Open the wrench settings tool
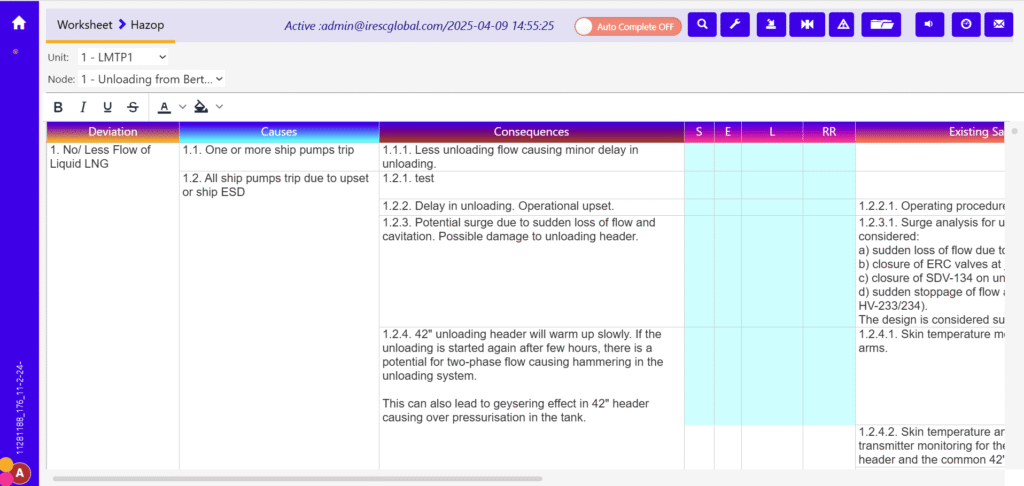Image resolution: width=1024 pixels, height=486 pixels. click(x=734, y=24)
